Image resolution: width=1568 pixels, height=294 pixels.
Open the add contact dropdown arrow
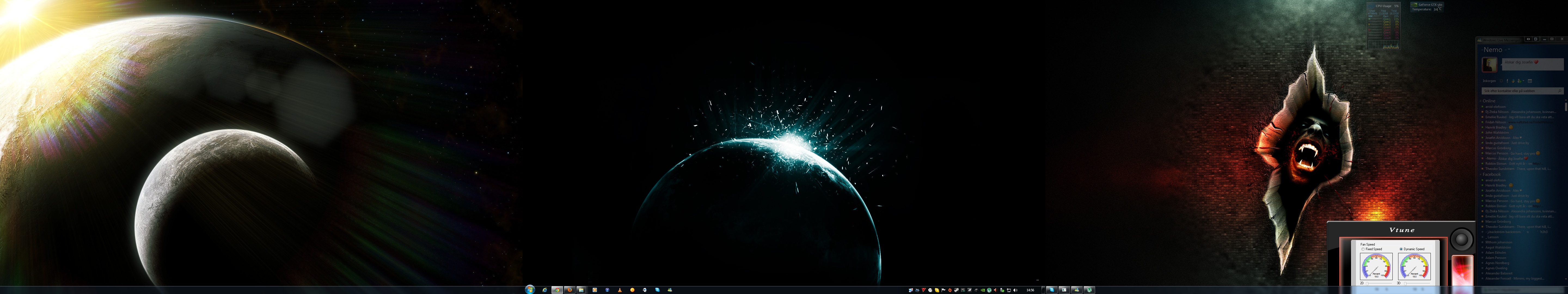click(x=1524, y=81)
